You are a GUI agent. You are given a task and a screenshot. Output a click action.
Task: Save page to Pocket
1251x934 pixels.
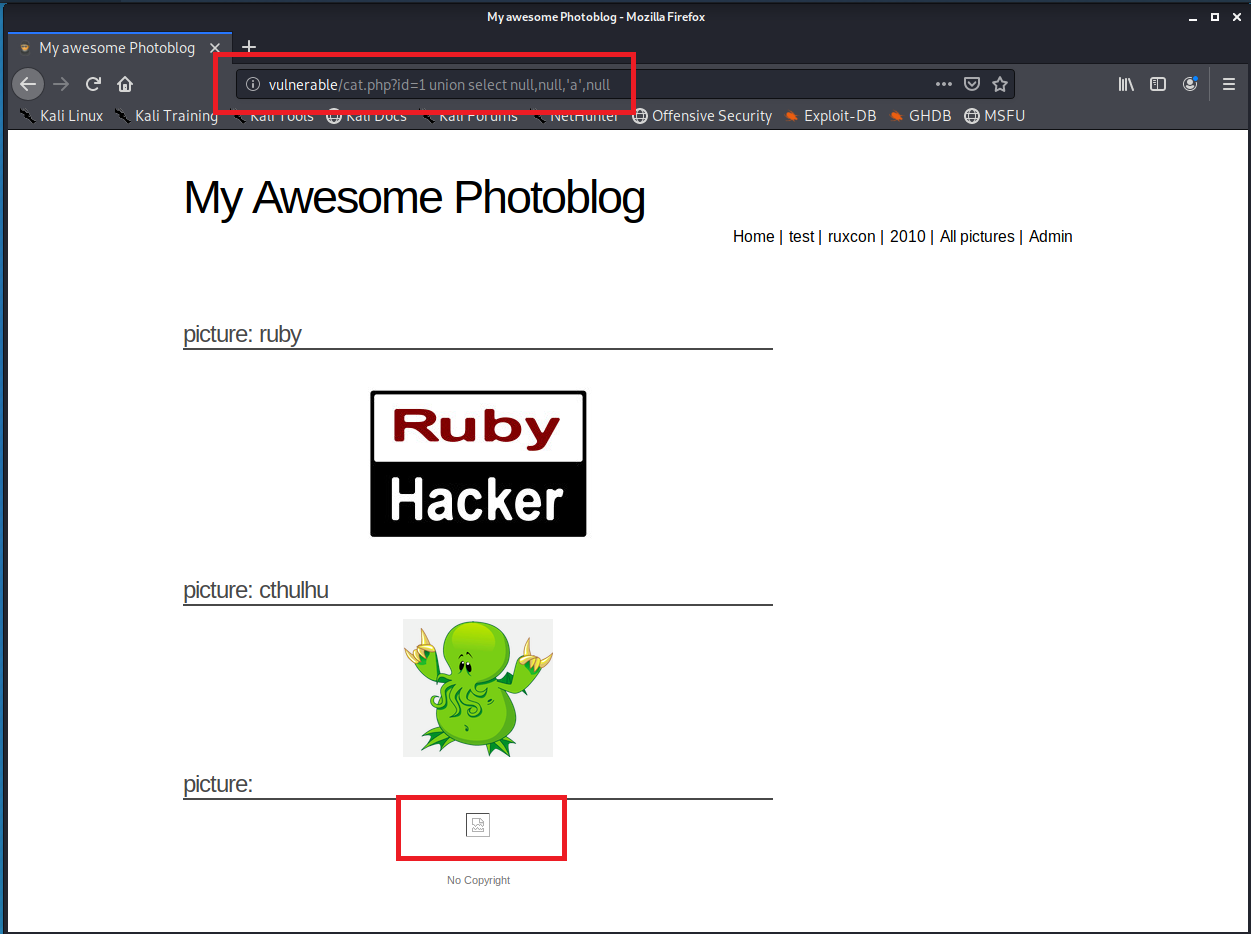[x=971, y=84]
